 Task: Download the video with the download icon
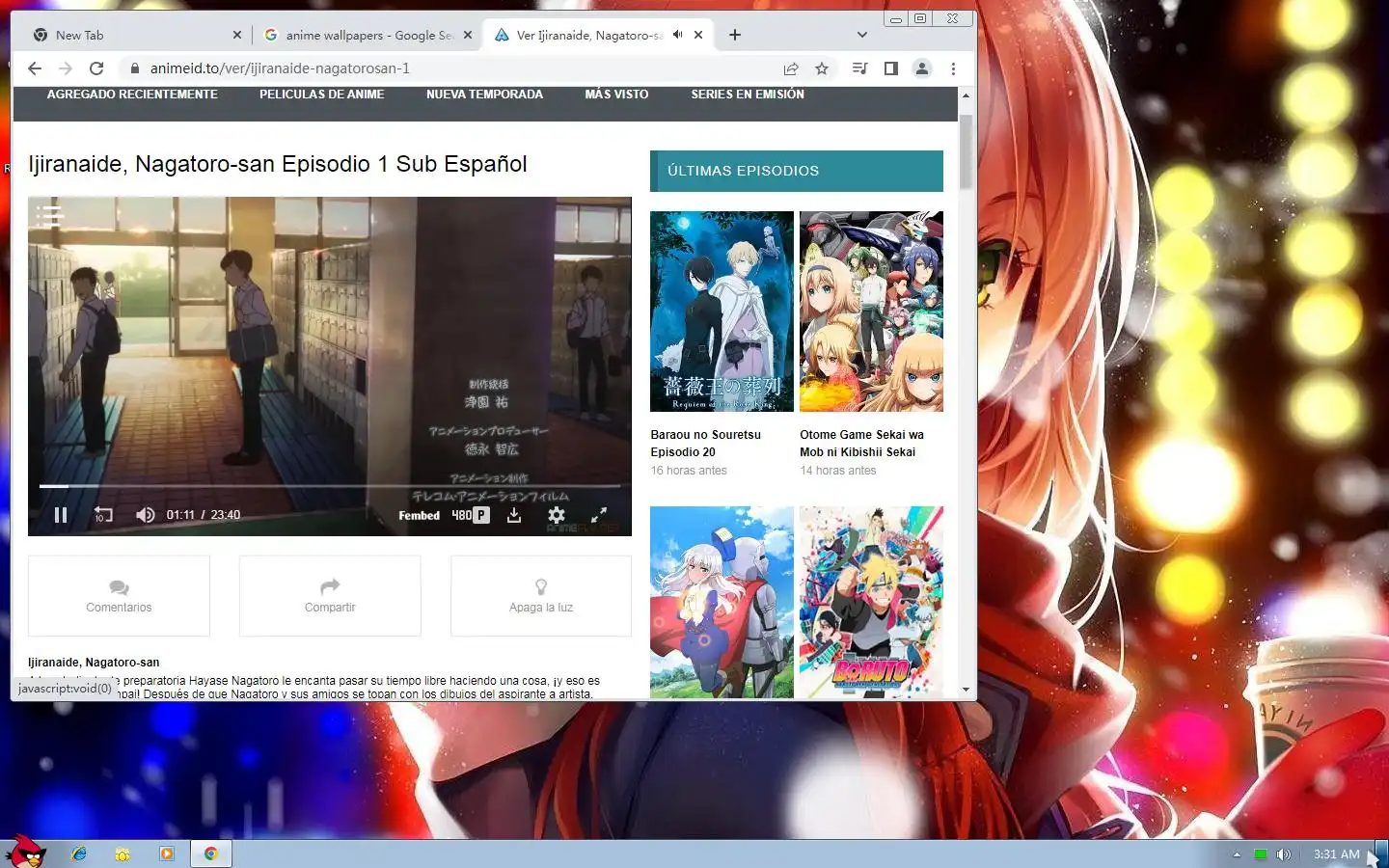tap(514, 515)
